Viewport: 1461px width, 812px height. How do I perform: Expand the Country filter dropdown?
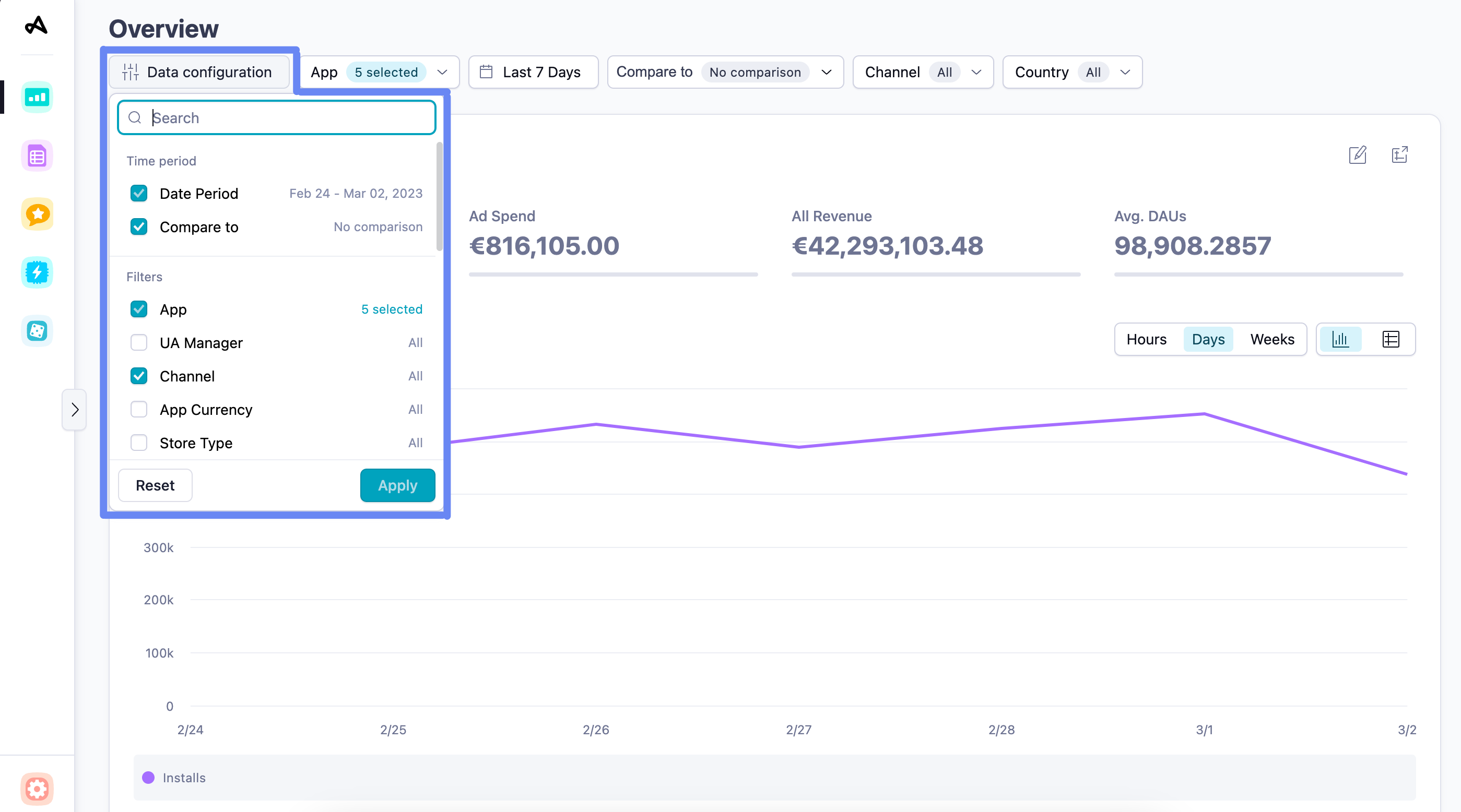point(1073,72)
